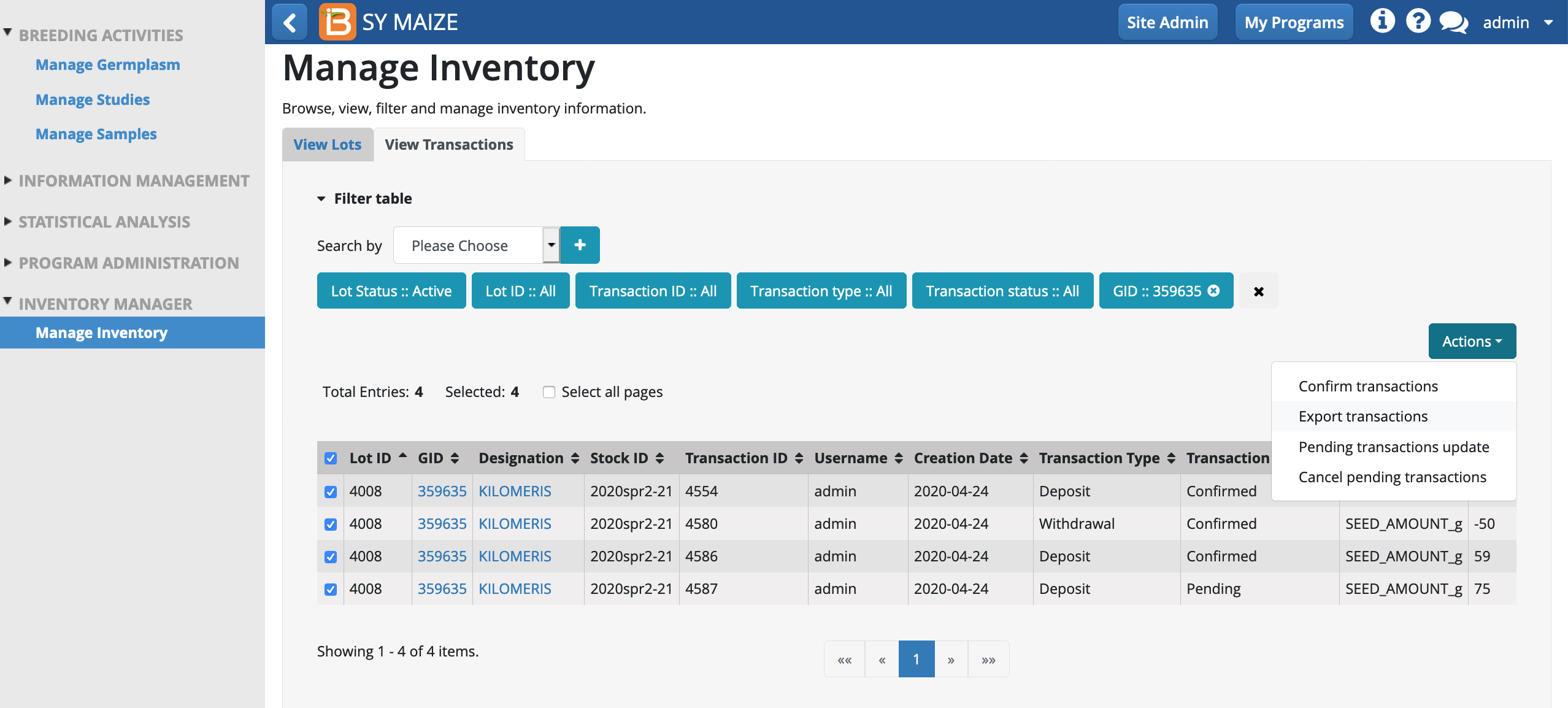1568x708 pixels.
Task: Uncheck row with transaction 4580
Action: click(331, 525)
